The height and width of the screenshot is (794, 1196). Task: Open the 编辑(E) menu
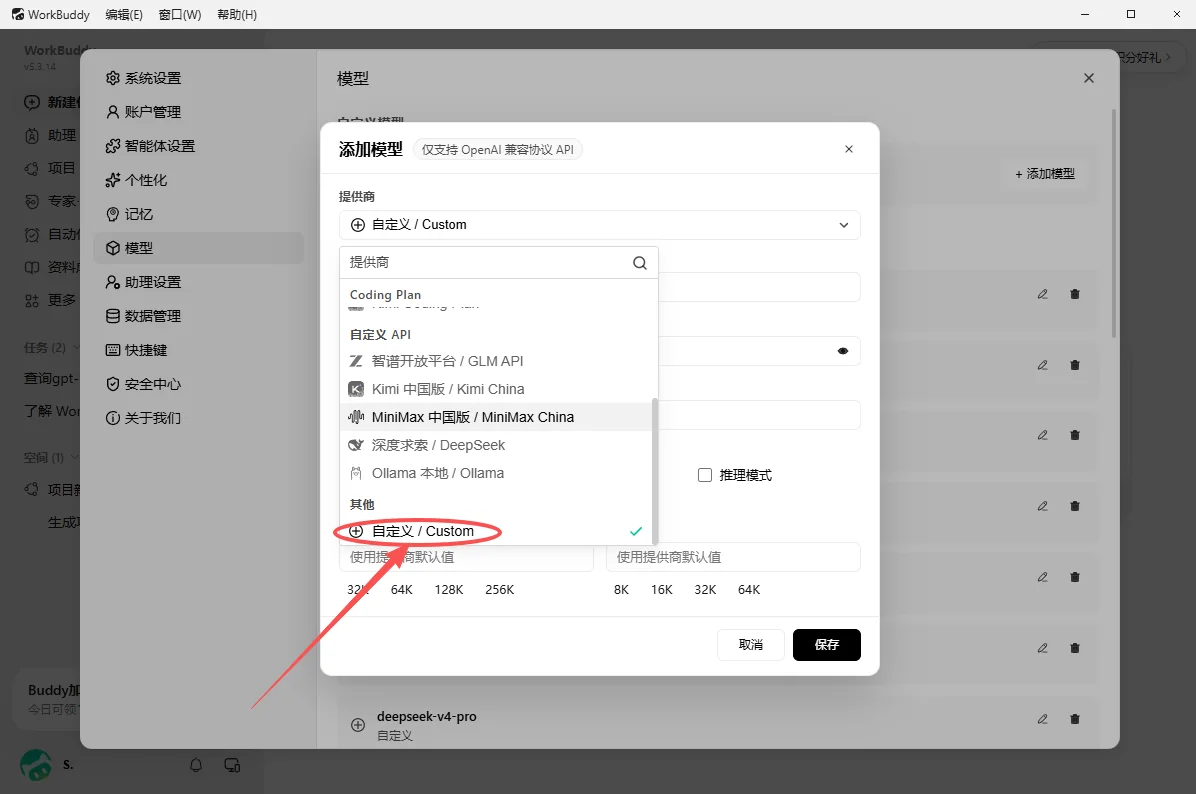[124, 14]
